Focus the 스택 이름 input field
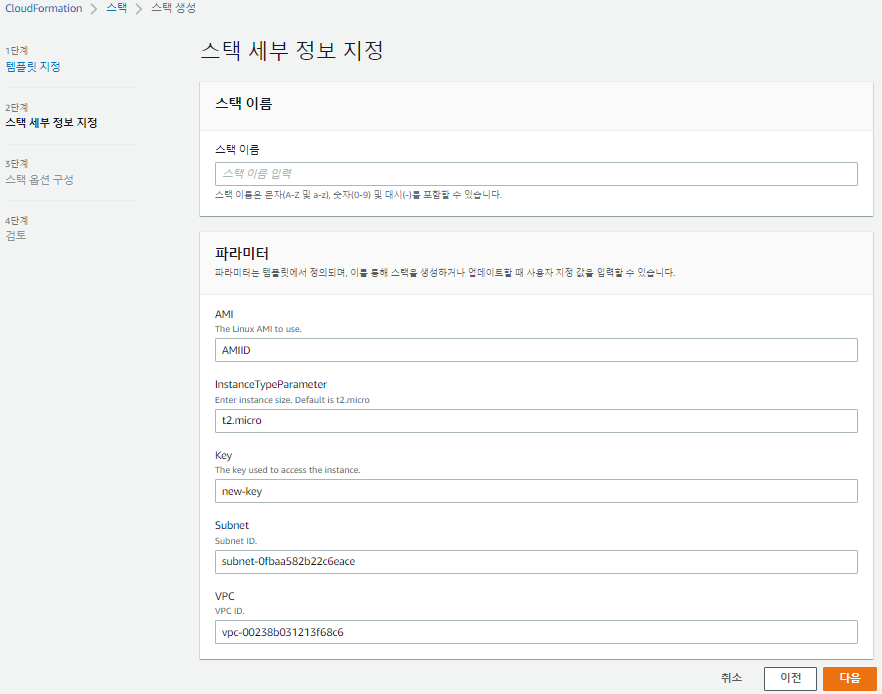The width and height of the screenshot is (882, 694). click(x=536, y=174)
